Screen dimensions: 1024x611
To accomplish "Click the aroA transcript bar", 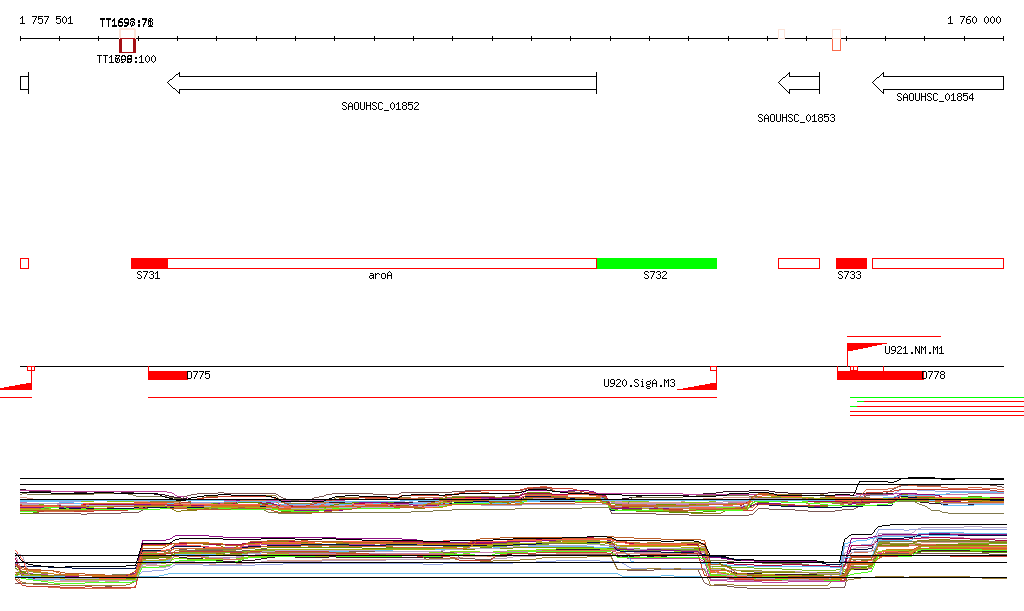I will point(381,263).
